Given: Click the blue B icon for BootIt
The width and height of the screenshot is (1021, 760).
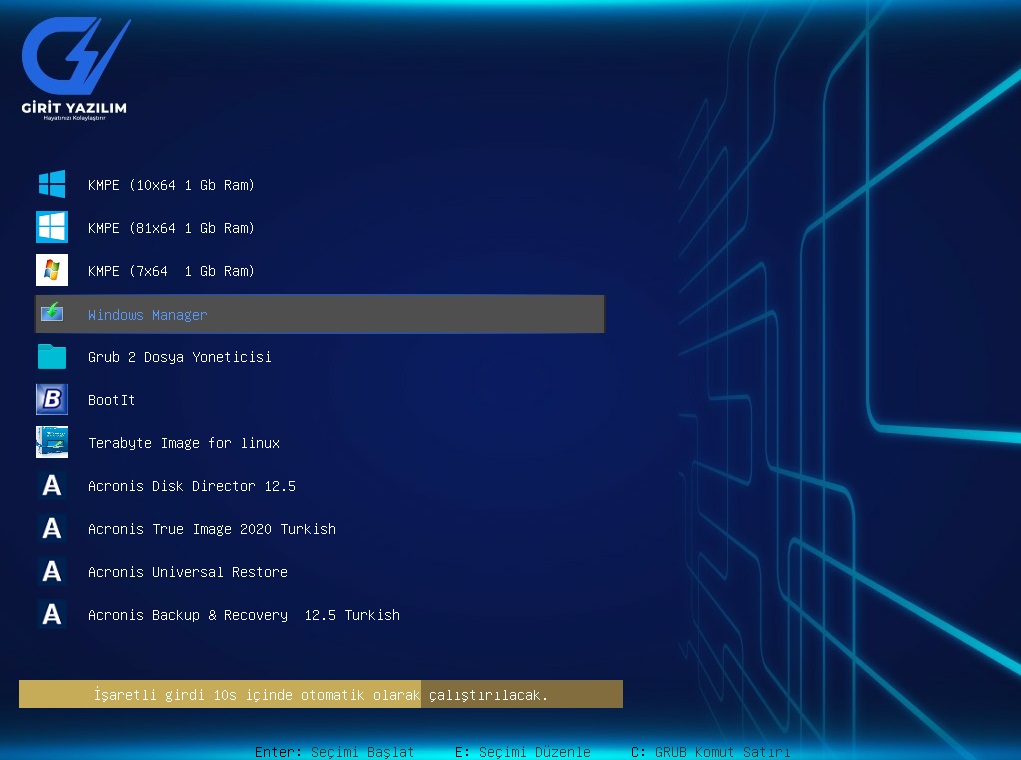Looking at the screenshot, I should coord(52,400).
